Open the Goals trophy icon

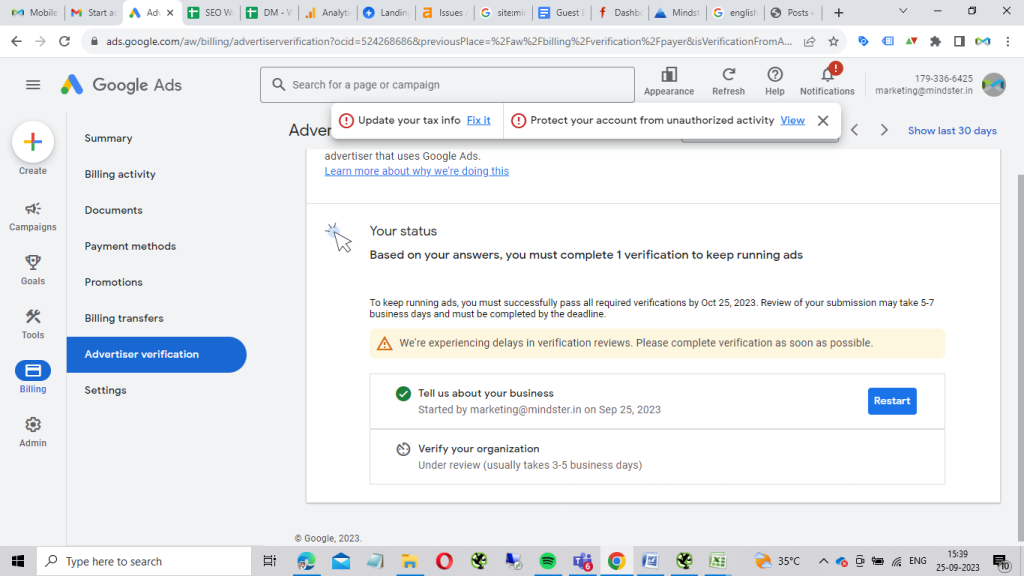[33, 262]
